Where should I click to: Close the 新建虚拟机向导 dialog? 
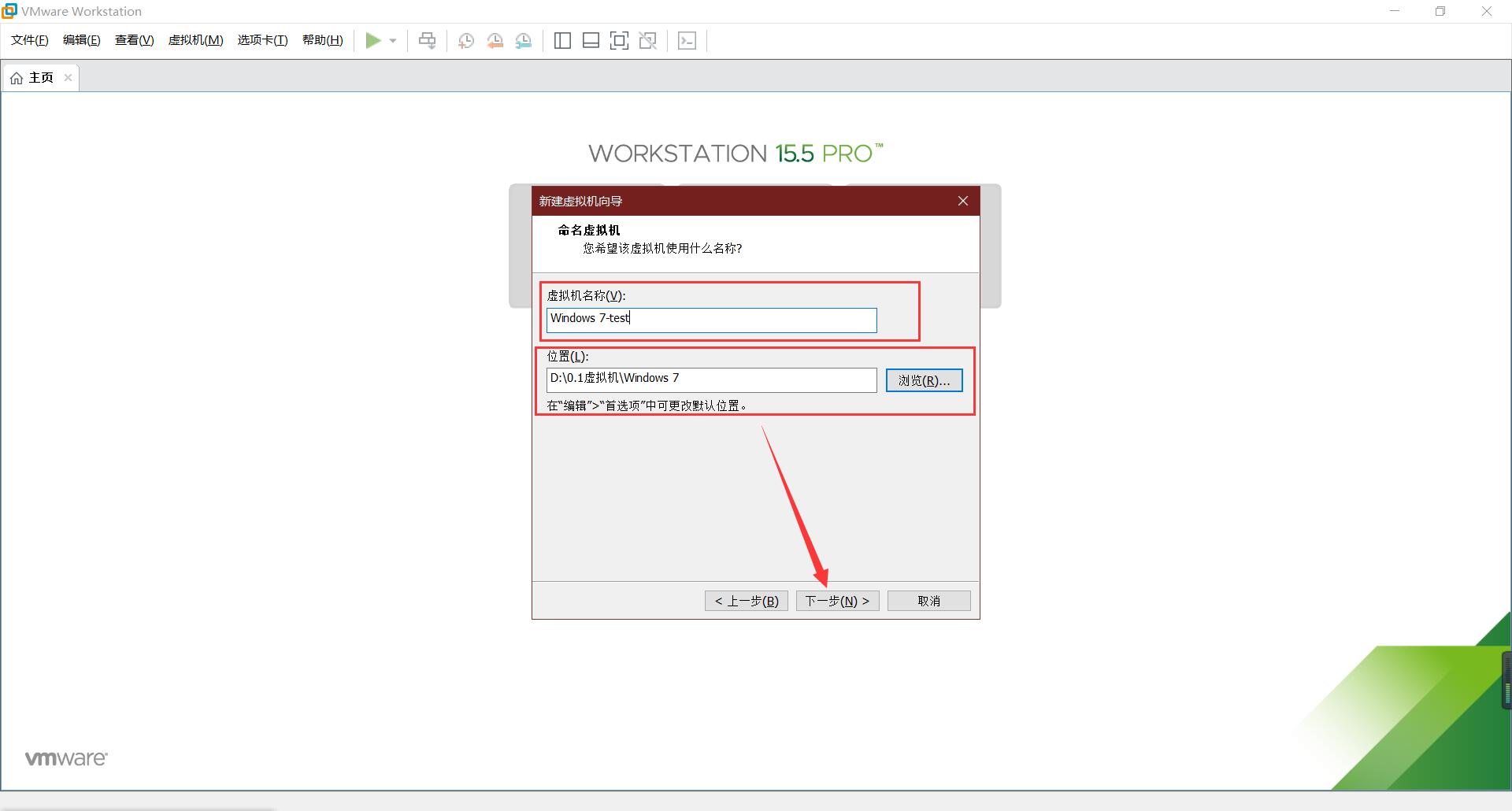pos(963,201)
